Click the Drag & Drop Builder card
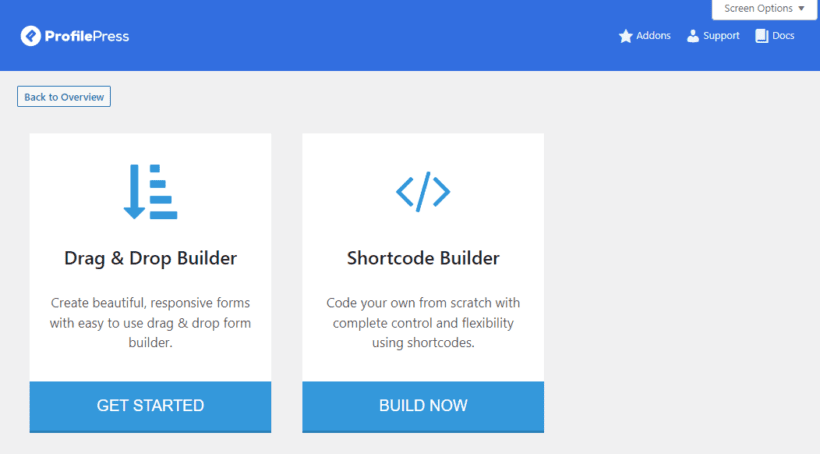Screen dimensions: 820x454 coord(150,283)
